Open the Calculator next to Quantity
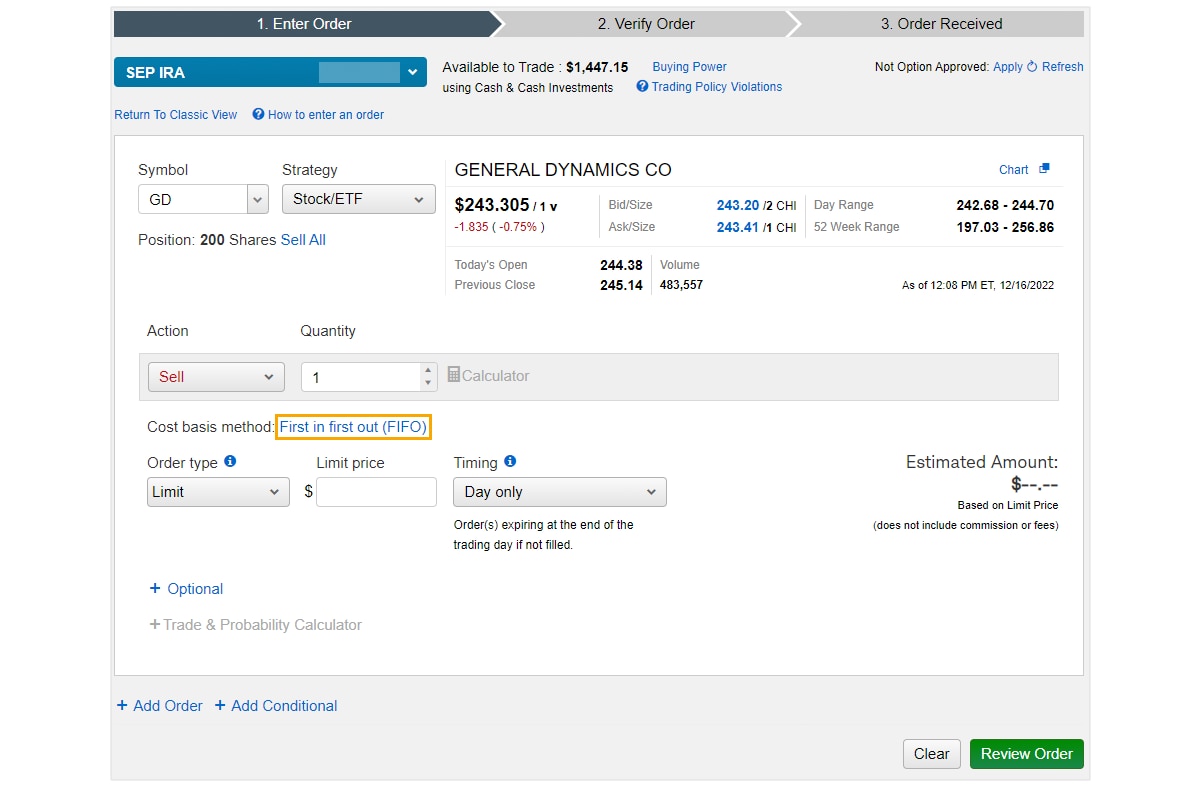1200x789 pixels. [x=488, y=376]
